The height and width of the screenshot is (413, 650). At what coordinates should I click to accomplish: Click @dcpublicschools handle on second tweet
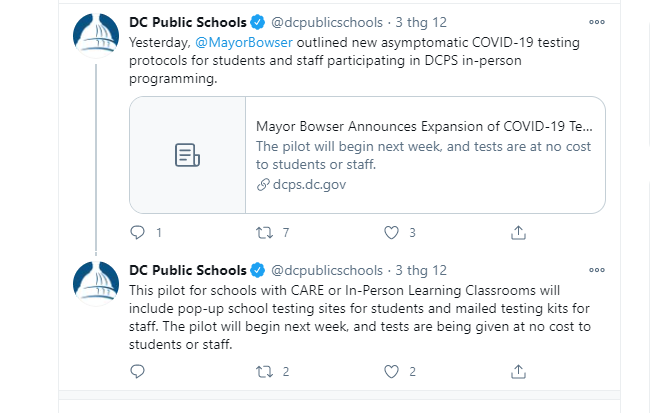pos(327,270)
